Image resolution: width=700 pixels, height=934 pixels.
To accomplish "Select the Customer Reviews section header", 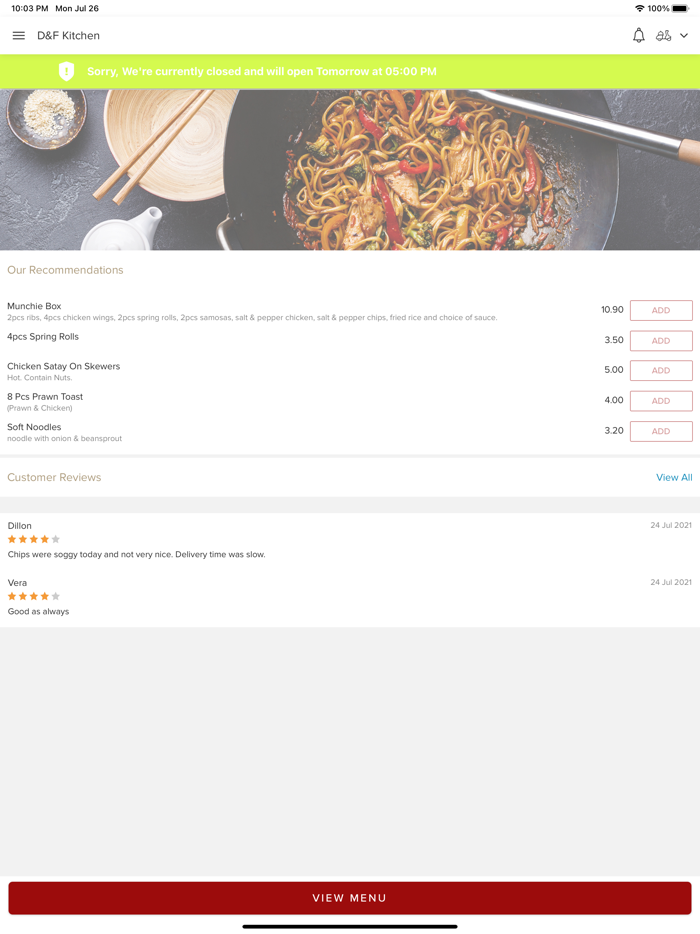I will 54,477.
